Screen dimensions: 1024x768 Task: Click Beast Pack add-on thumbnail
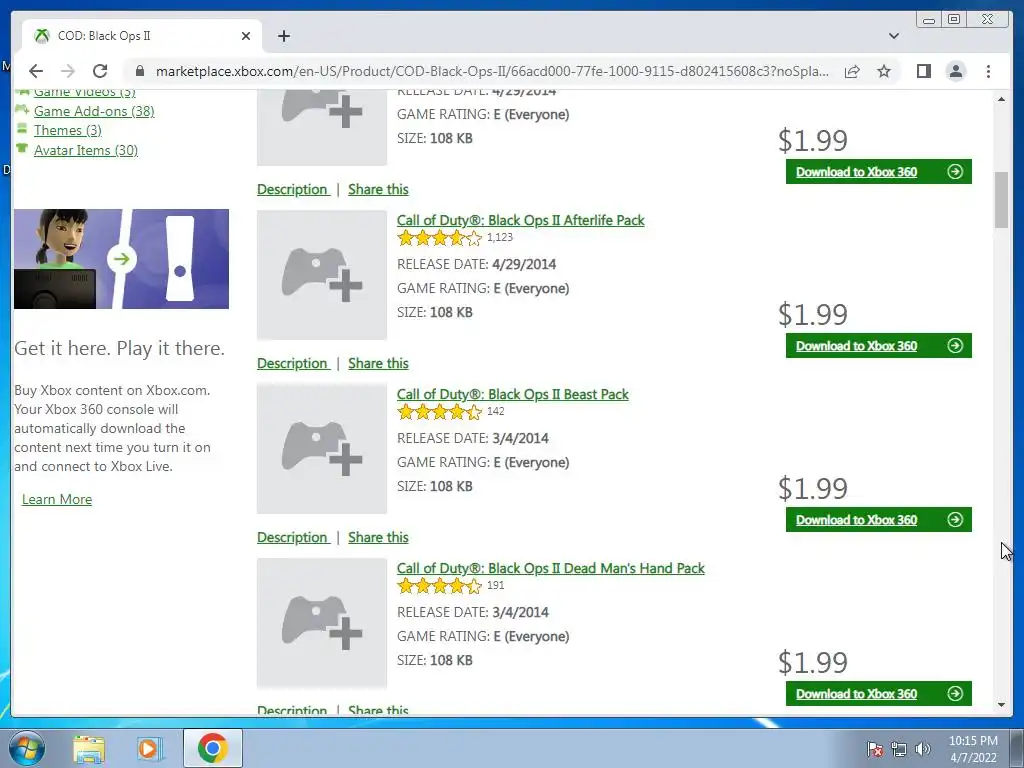pos(322,449)
